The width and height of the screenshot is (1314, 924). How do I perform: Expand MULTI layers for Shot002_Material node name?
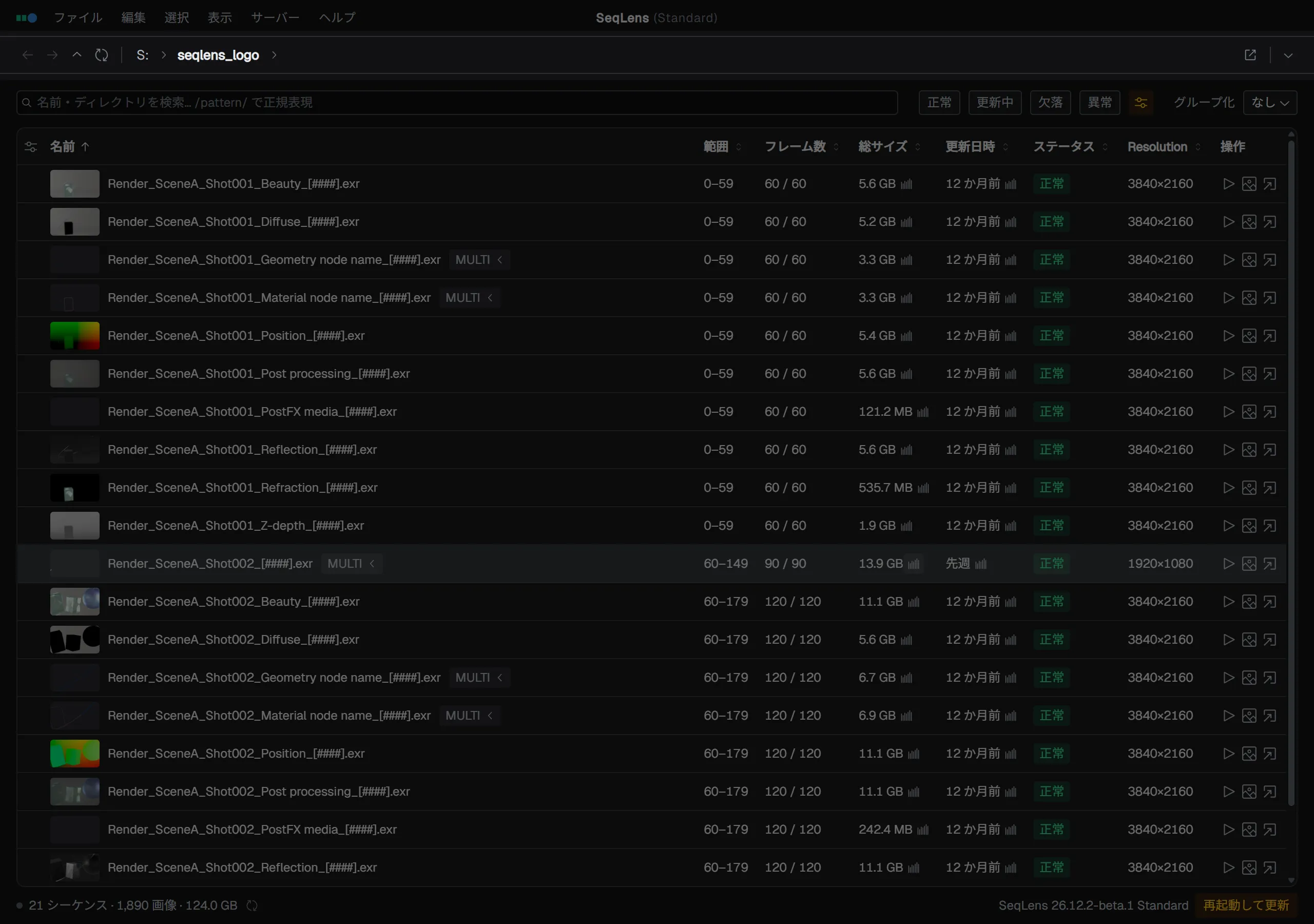(x=469, y=716)
